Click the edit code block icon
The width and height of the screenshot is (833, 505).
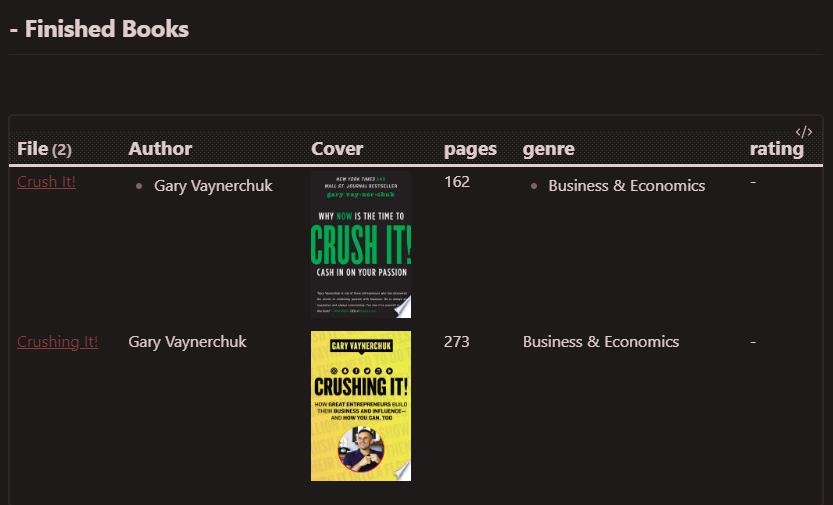tap(804, 132)
